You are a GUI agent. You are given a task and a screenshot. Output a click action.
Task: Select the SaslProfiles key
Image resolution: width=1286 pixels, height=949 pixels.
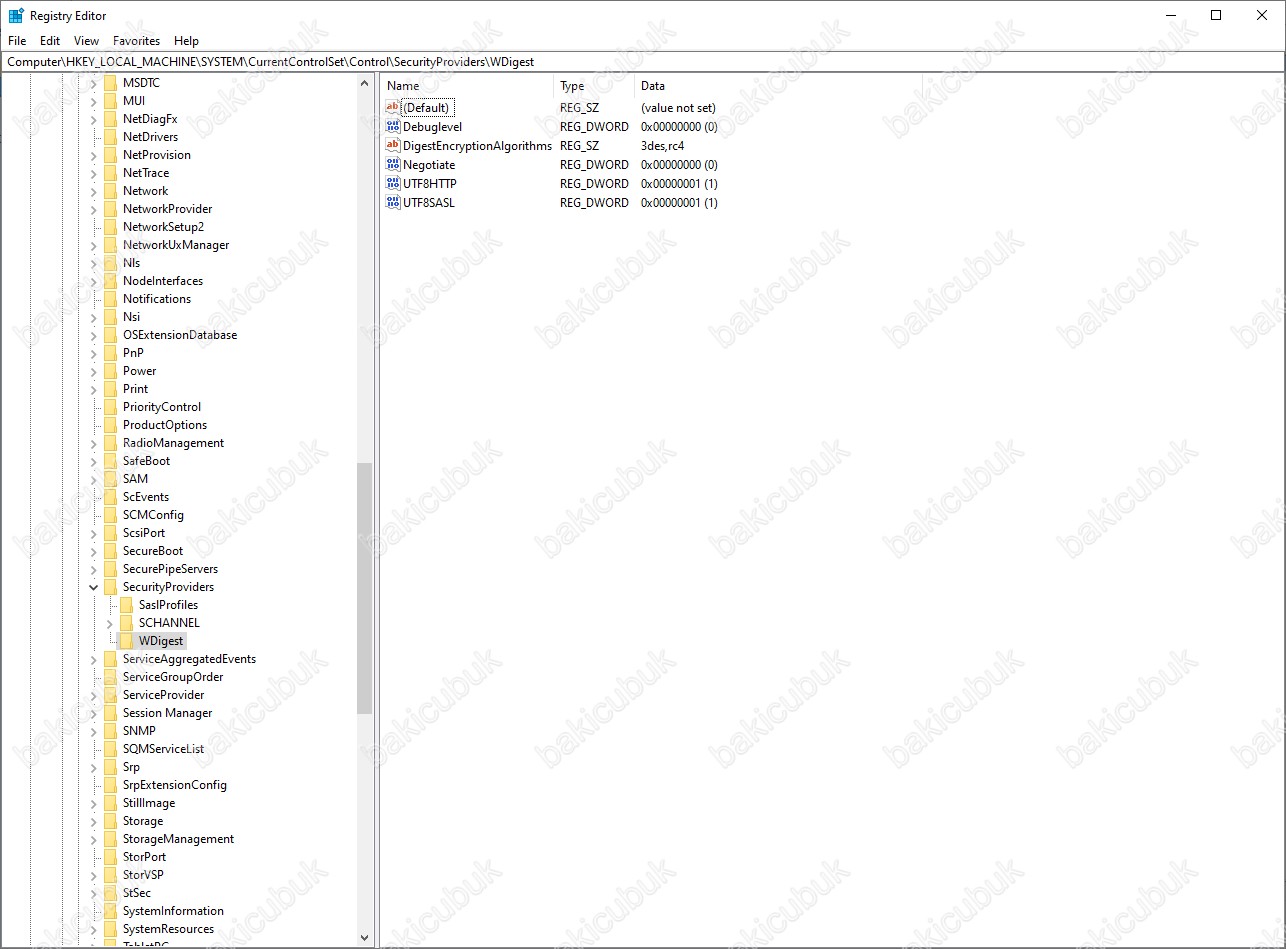click(x=168, y=605)
